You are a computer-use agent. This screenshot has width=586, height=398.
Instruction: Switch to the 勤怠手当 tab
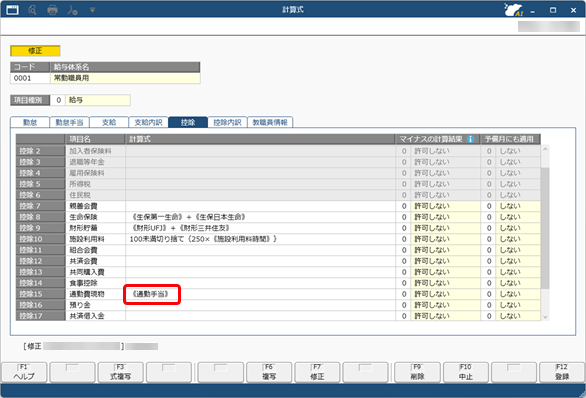tap(69, 122)
